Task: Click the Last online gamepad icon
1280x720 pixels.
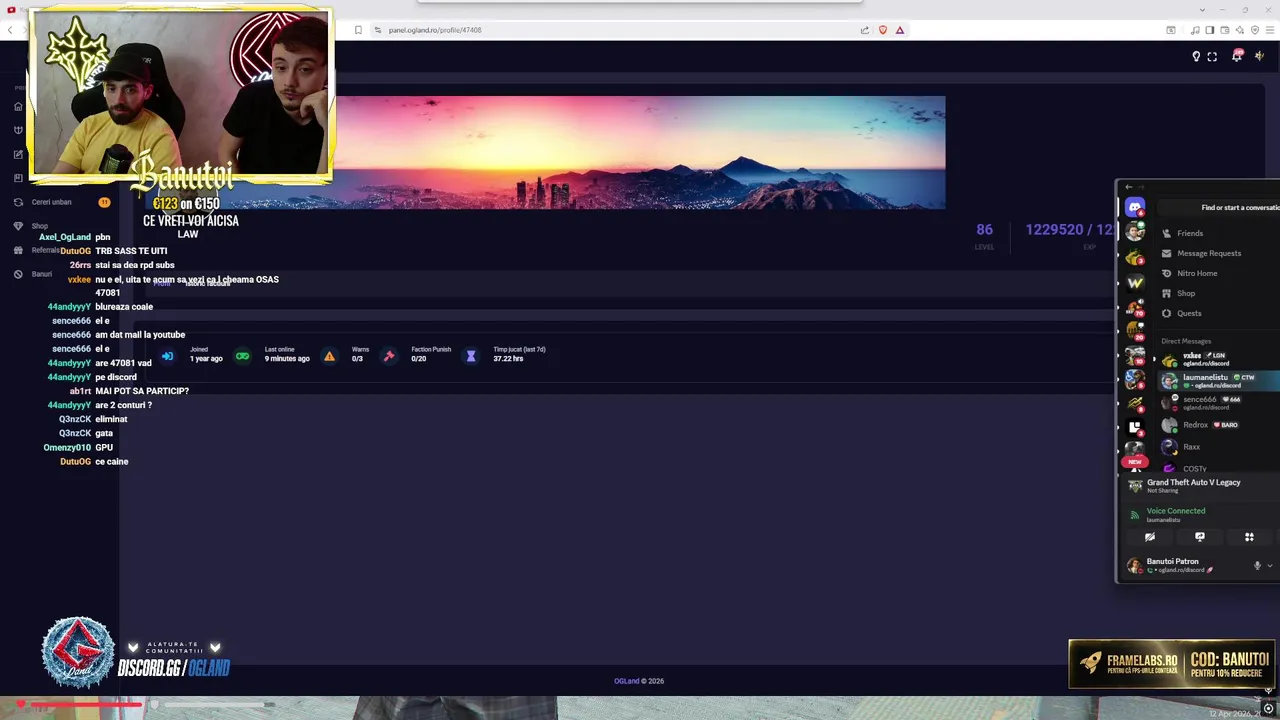Action: [x=242, y=356]
